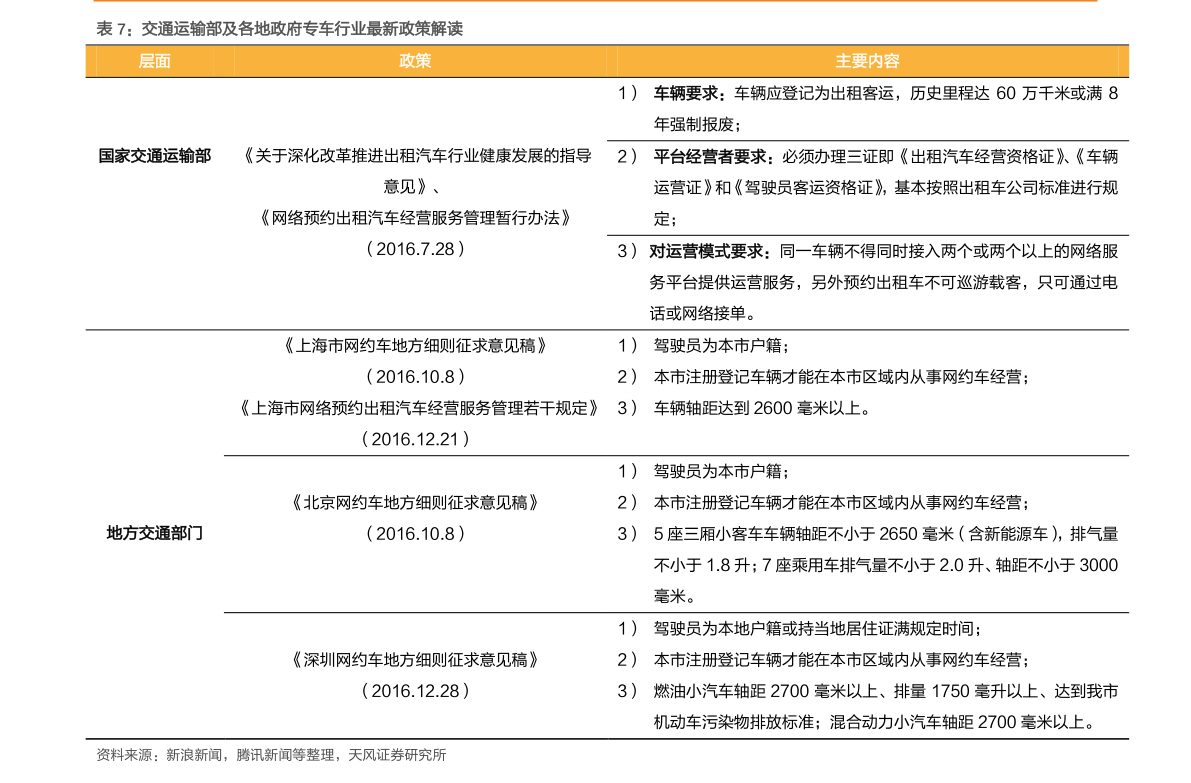This screenshot has height=783, width=1191.
Task: Select the 地方交通部门 row label
Action: click(x=155, y=533)
